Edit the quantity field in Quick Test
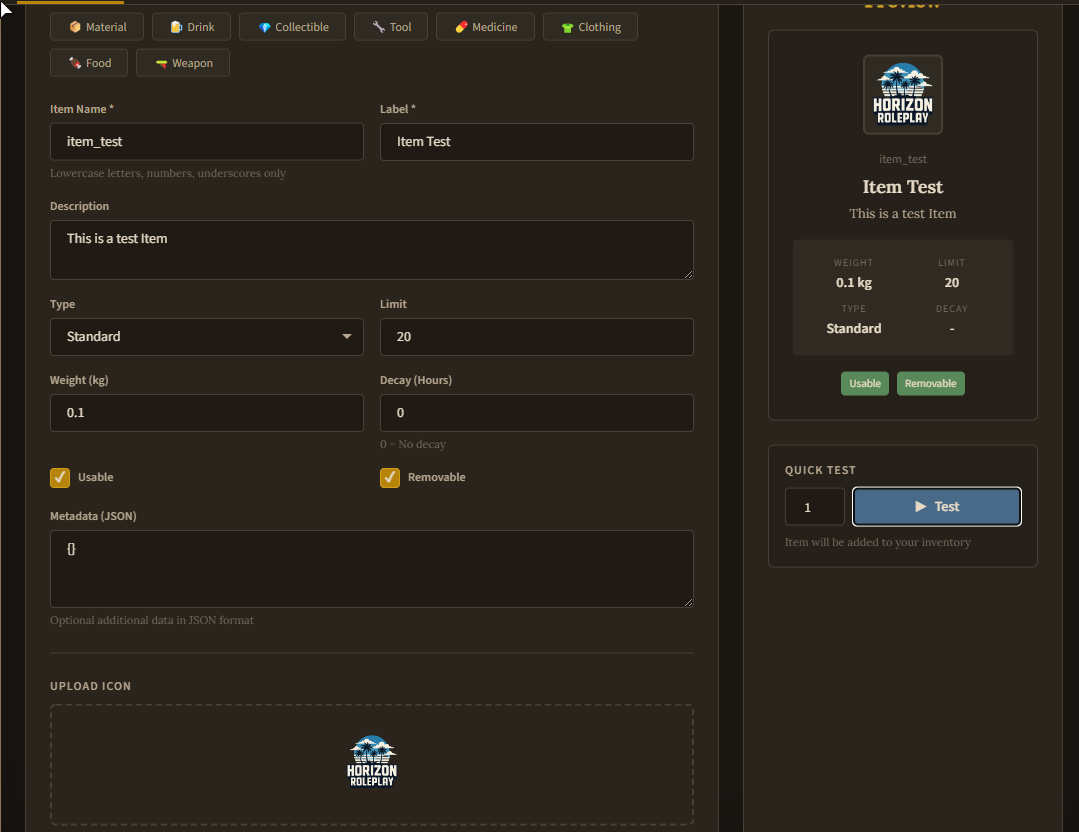 pyautogui.click(x=813, y=506)
